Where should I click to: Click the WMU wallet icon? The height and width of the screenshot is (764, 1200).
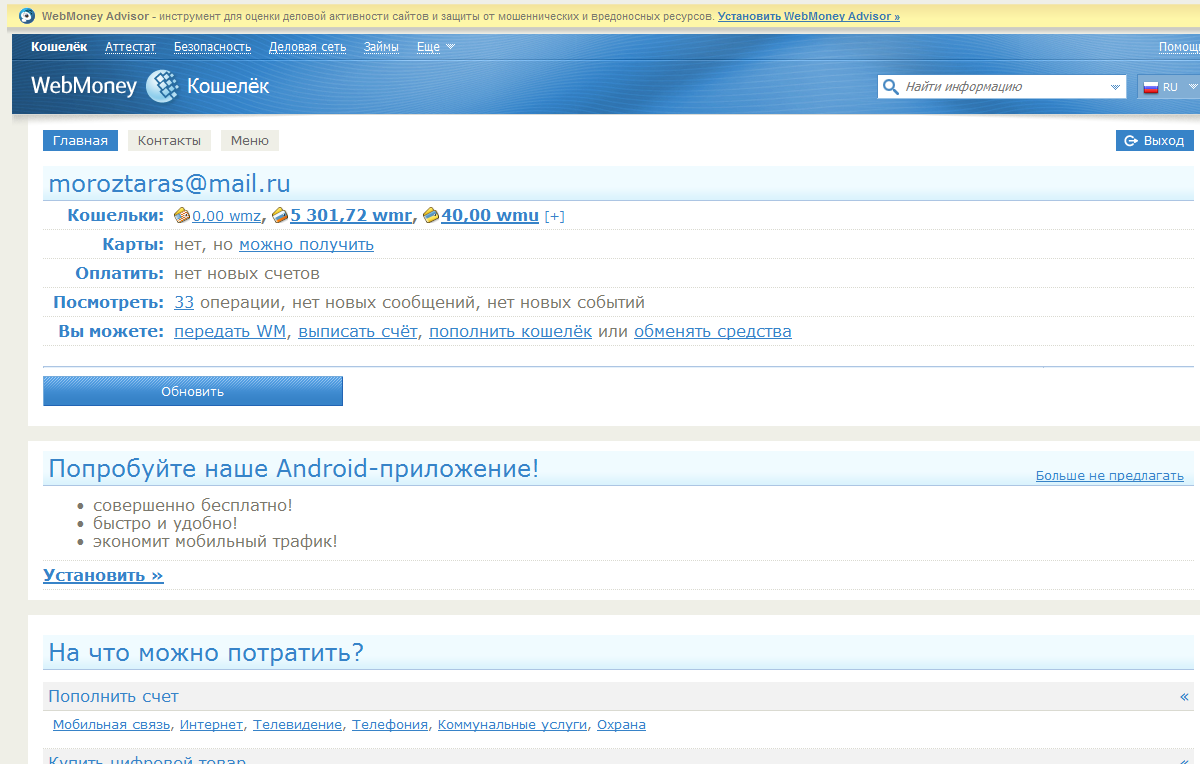pyautogui.click(x=431, y=215)
